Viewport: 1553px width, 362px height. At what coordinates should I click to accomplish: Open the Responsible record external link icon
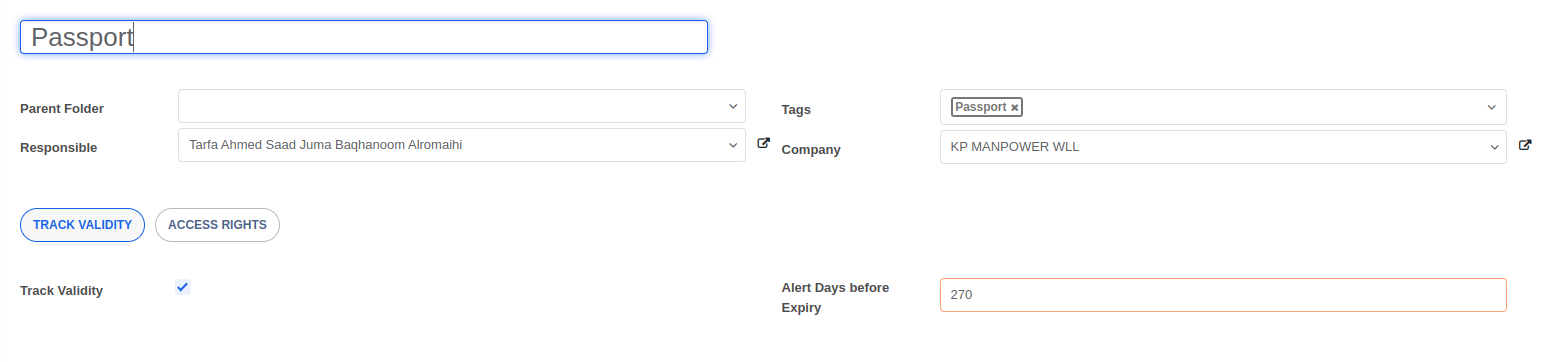[763, 144]
